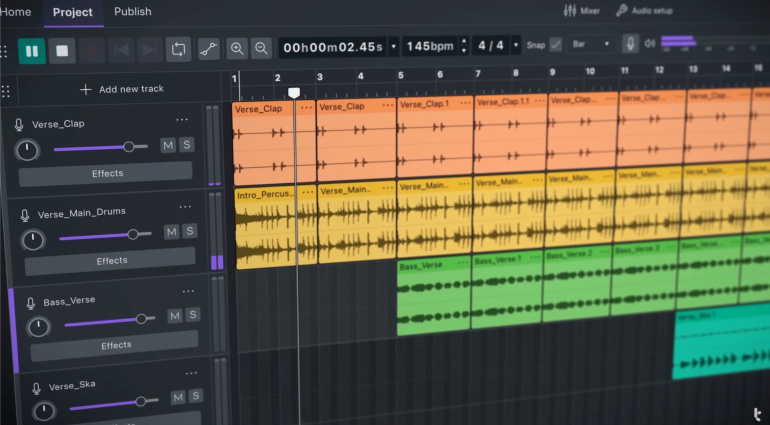Enable the Snap checkbox
The width and height of the screenshot is (770, 425).
pyautogui.click(x=556, y=45)
